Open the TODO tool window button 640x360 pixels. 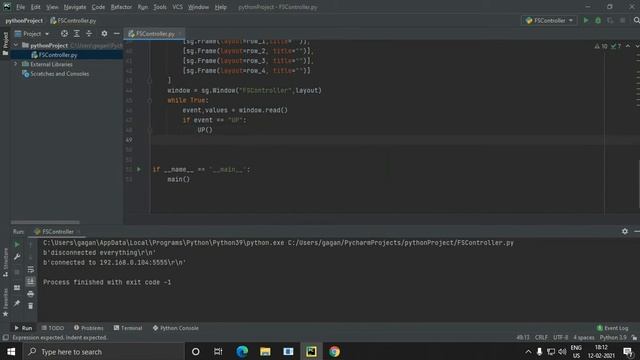[53, 328]
